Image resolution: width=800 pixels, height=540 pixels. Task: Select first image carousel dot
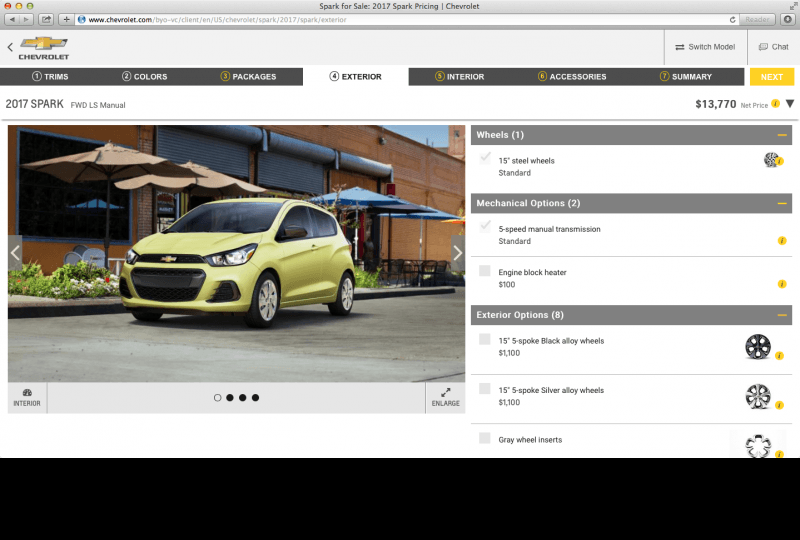(x=217, y=398)
